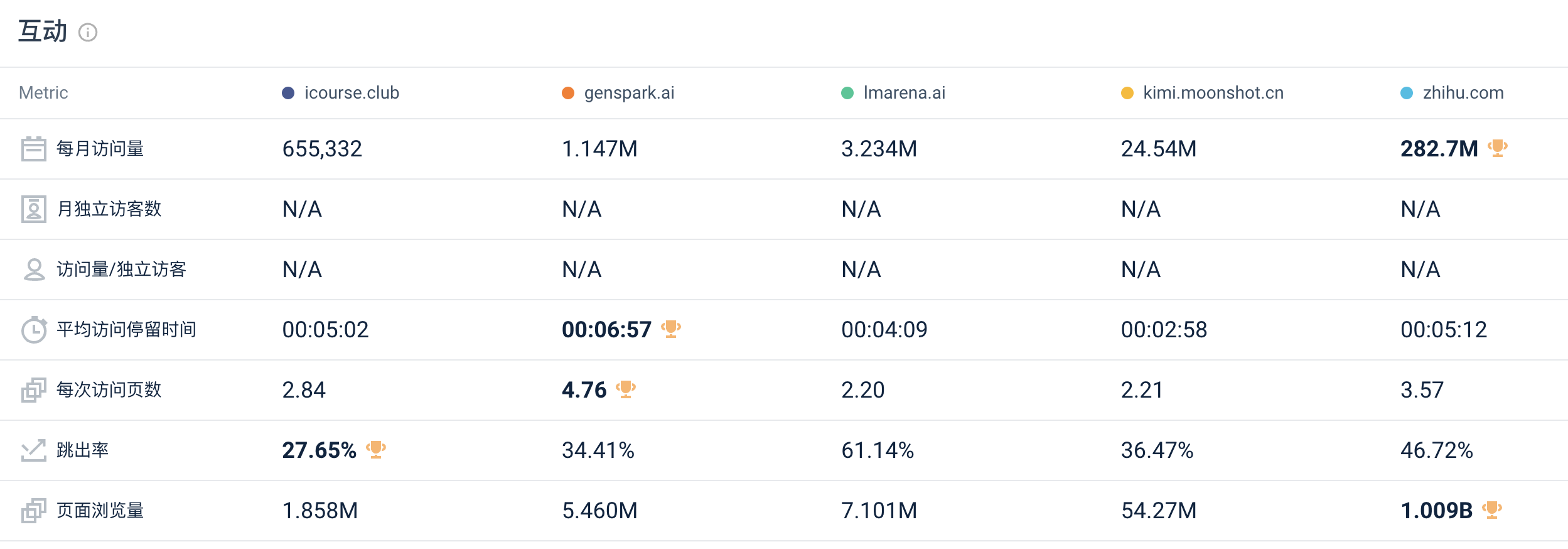Click the 655,332 monthly visits value
The image size is (1568, 549).
[x=322, y=149]
